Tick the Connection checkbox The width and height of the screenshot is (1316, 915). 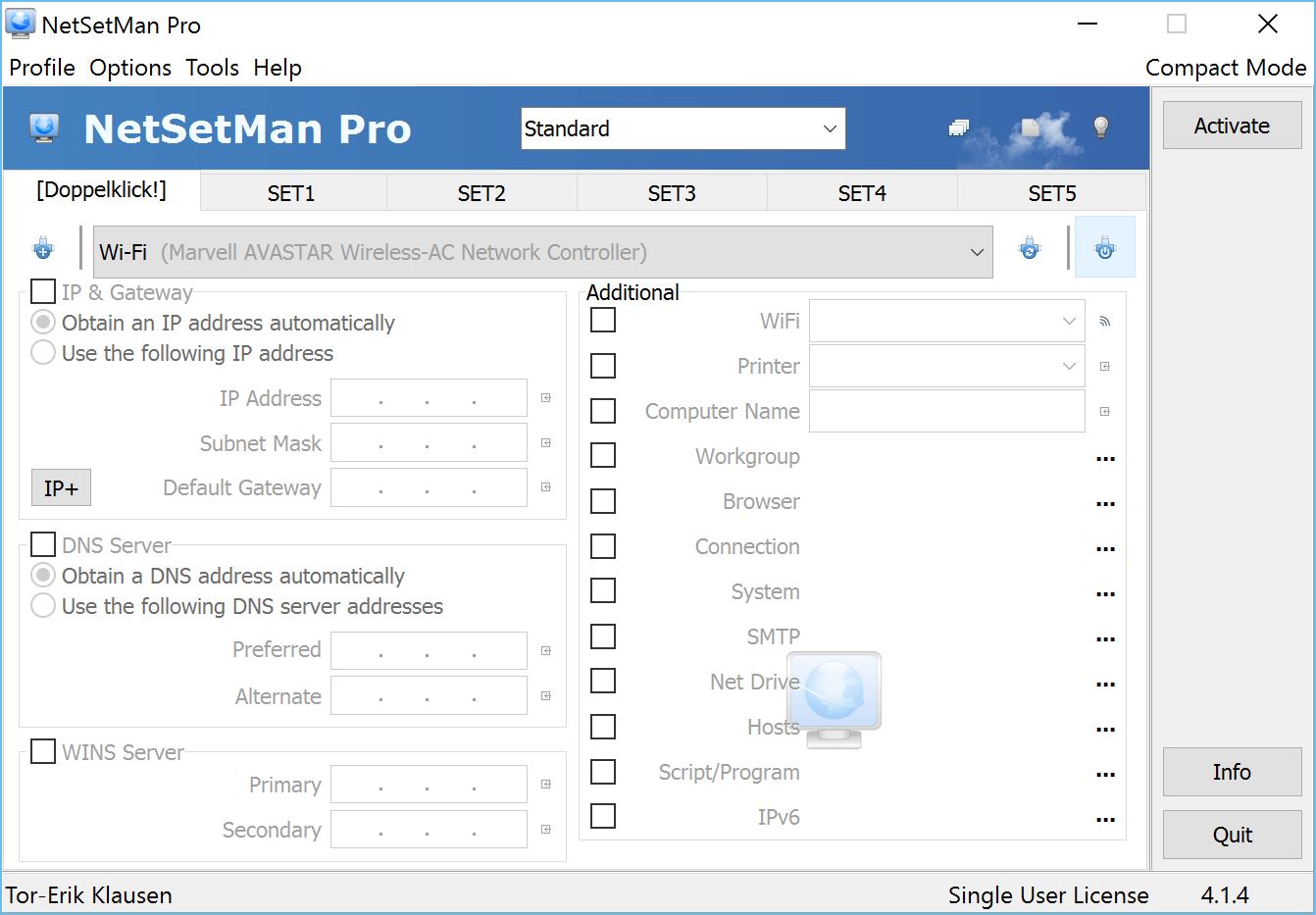603,546
